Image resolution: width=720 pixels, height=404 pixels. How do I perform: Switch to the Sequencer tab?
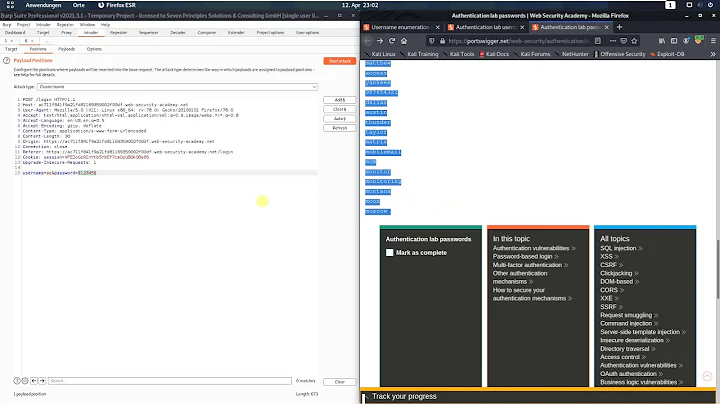coord(148,33)
